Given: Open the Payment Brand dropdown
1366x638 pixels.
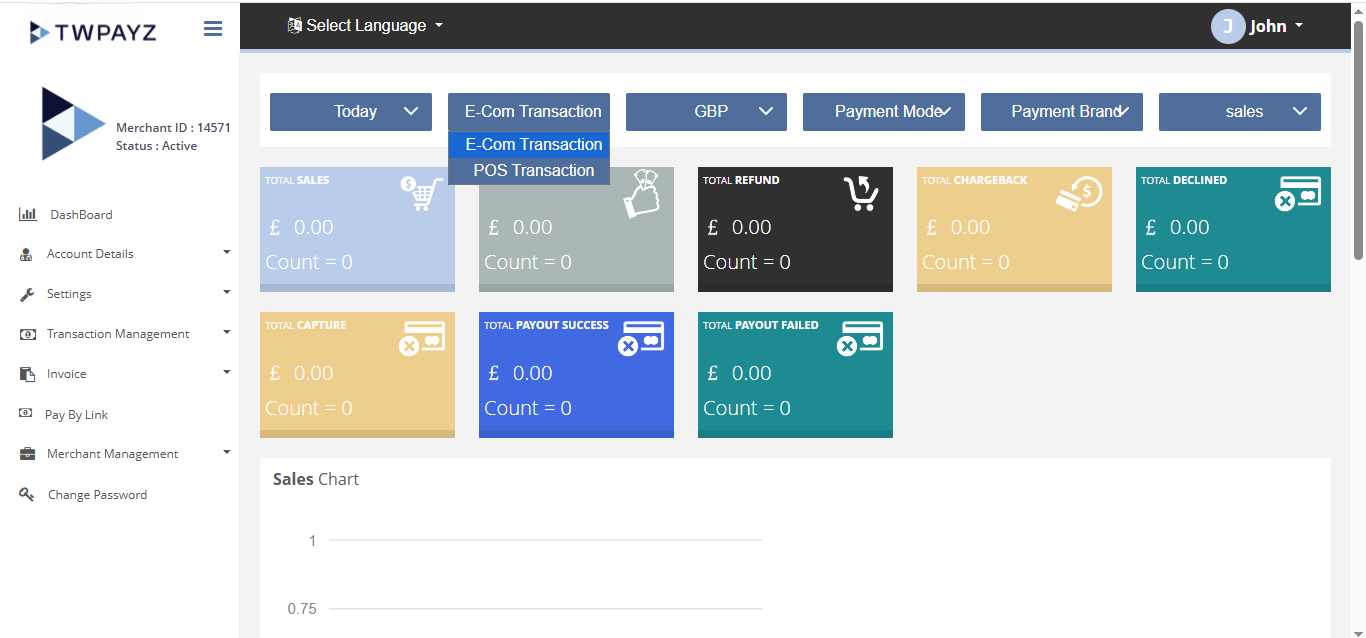Looking at the screenshot, I should [1061, 112].
